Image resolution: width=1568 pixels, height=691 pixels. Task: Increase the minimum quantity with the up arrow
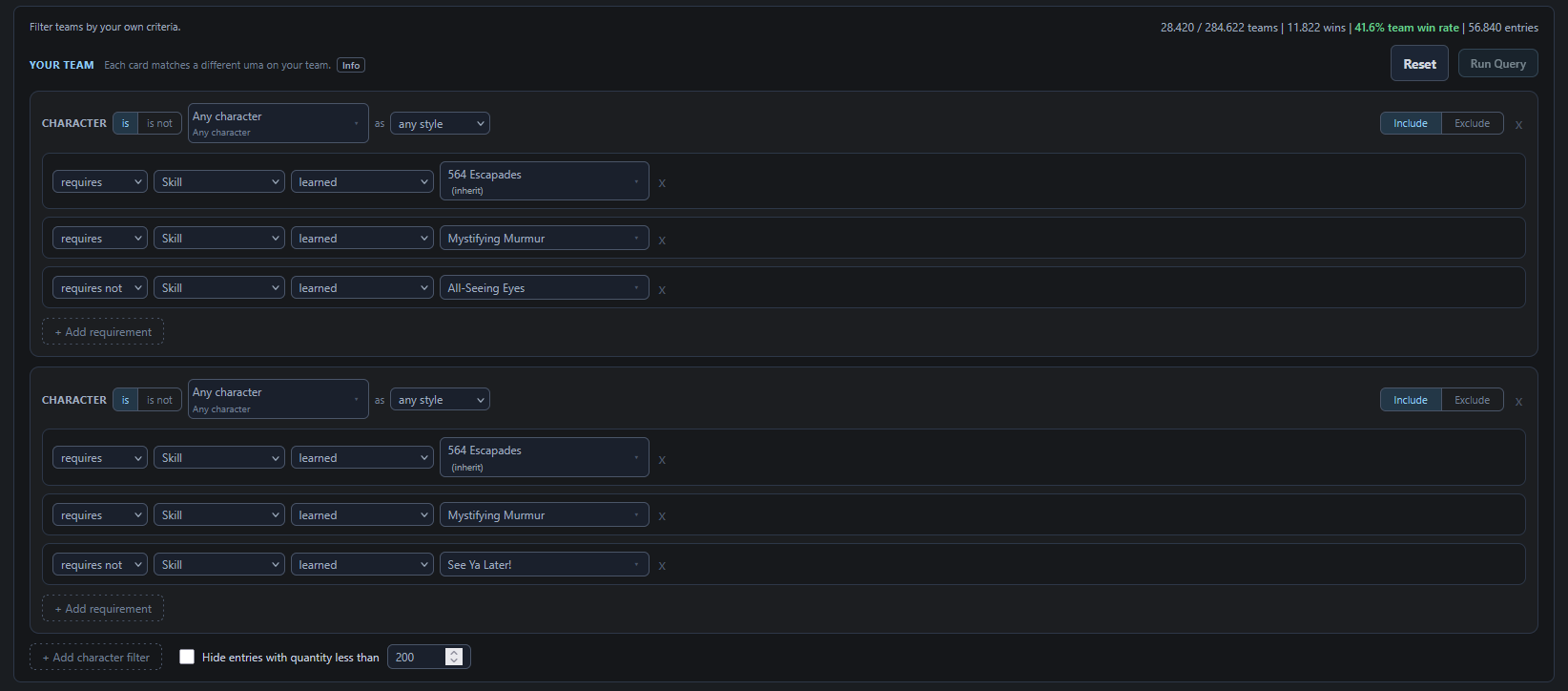(454, 653)
